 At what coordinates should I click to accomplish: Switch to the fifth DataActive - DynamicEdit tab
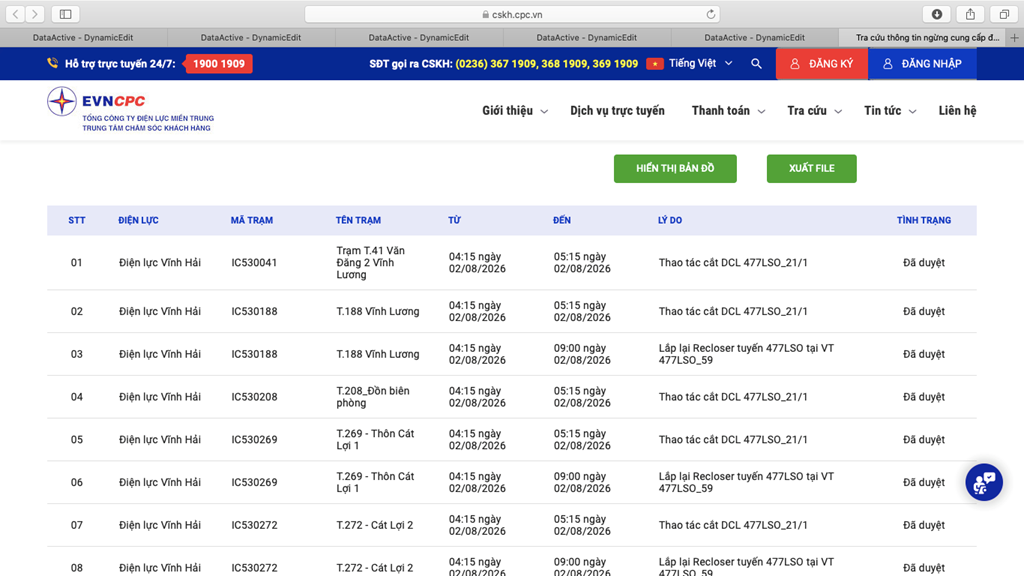[754, 38]
